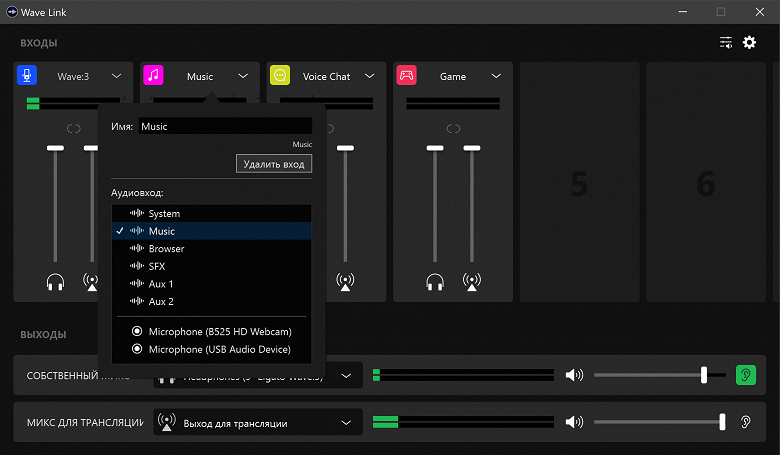Click the blue microphone icon for Wave:3
This screenshot has height=455, width=780.
coord(27,76)
